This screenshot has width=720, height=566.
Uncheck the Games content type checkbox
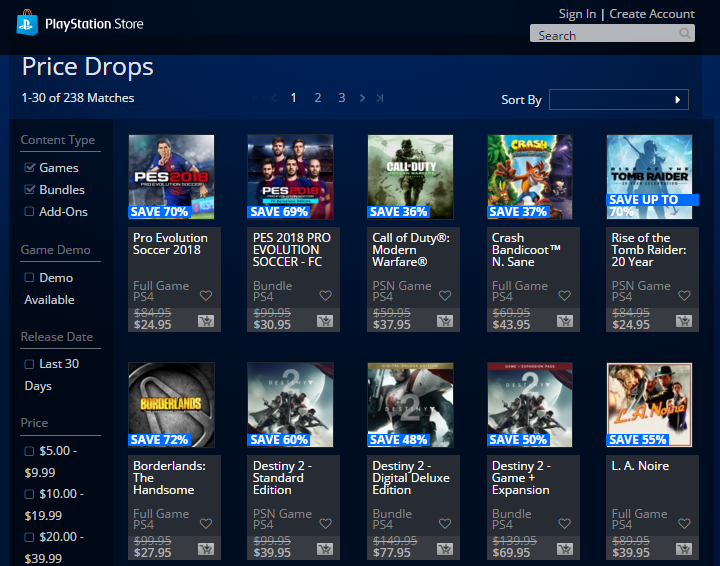29,168
